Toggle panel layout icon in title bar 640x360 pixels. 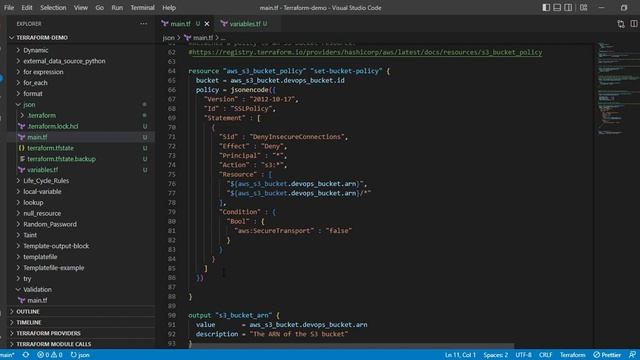pyautogui.click(x=557, y=7)
